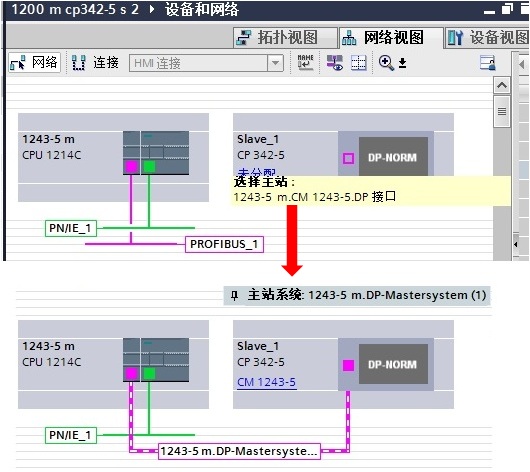Viewport: 530px width, 472px height.
Task: Switch to the 拓扑视图 tab
Action: coord(285,38)
